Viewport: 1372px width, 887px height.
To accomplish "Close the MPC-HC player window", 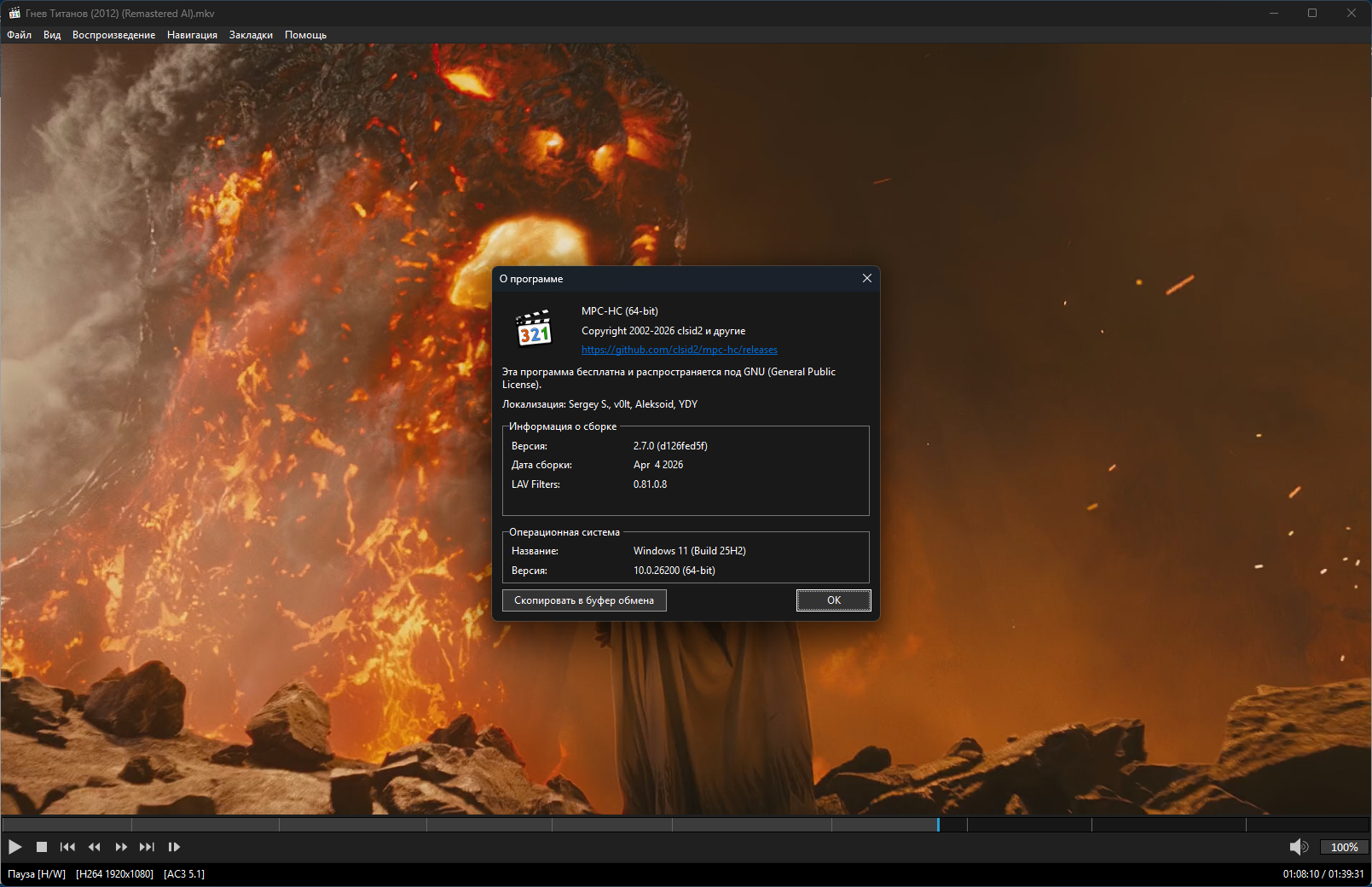I will coord(1352,13).
